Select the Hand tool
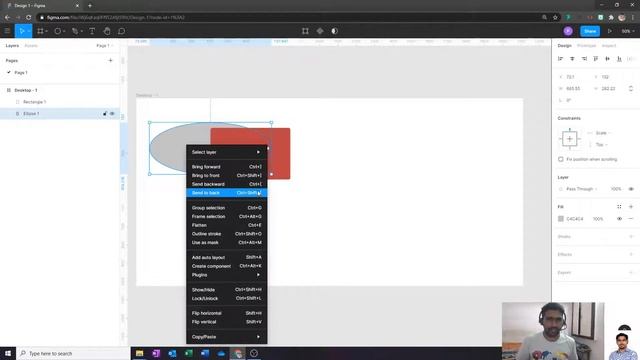Screen dimensions: 640x360 point(107,31)
